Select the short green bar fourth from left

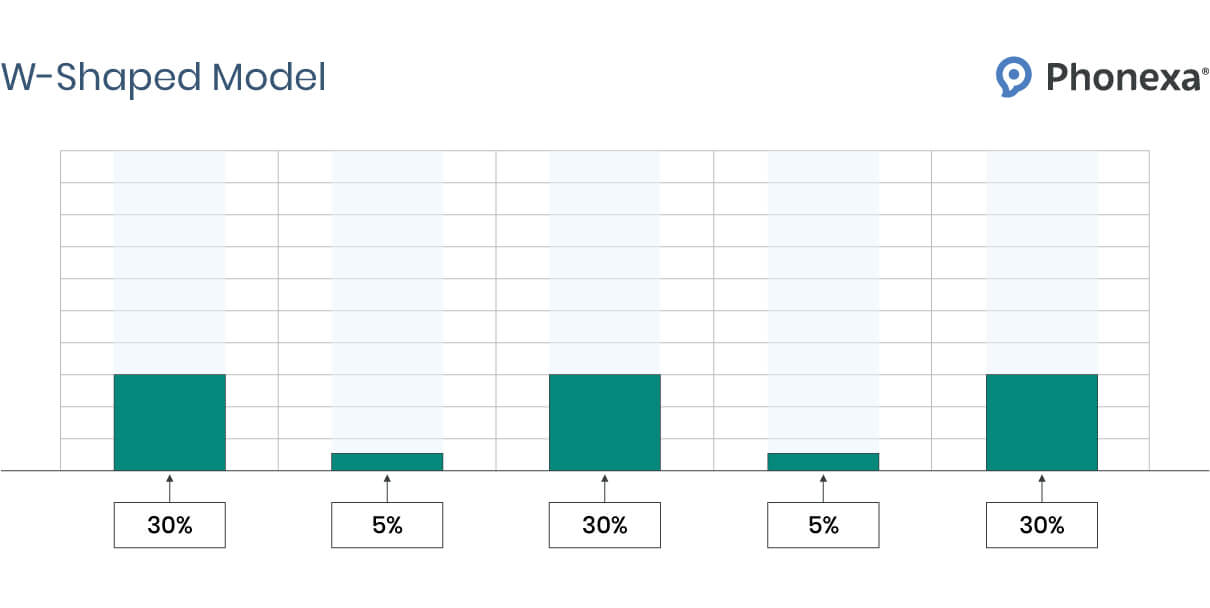coord(823,461)
